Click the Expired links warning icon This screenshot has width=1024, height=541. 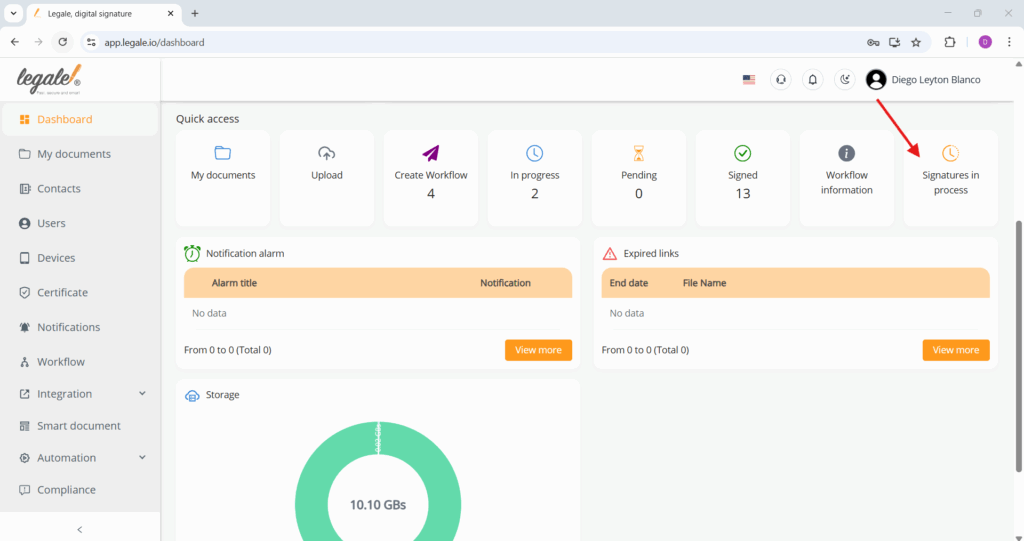pos(609,254)
